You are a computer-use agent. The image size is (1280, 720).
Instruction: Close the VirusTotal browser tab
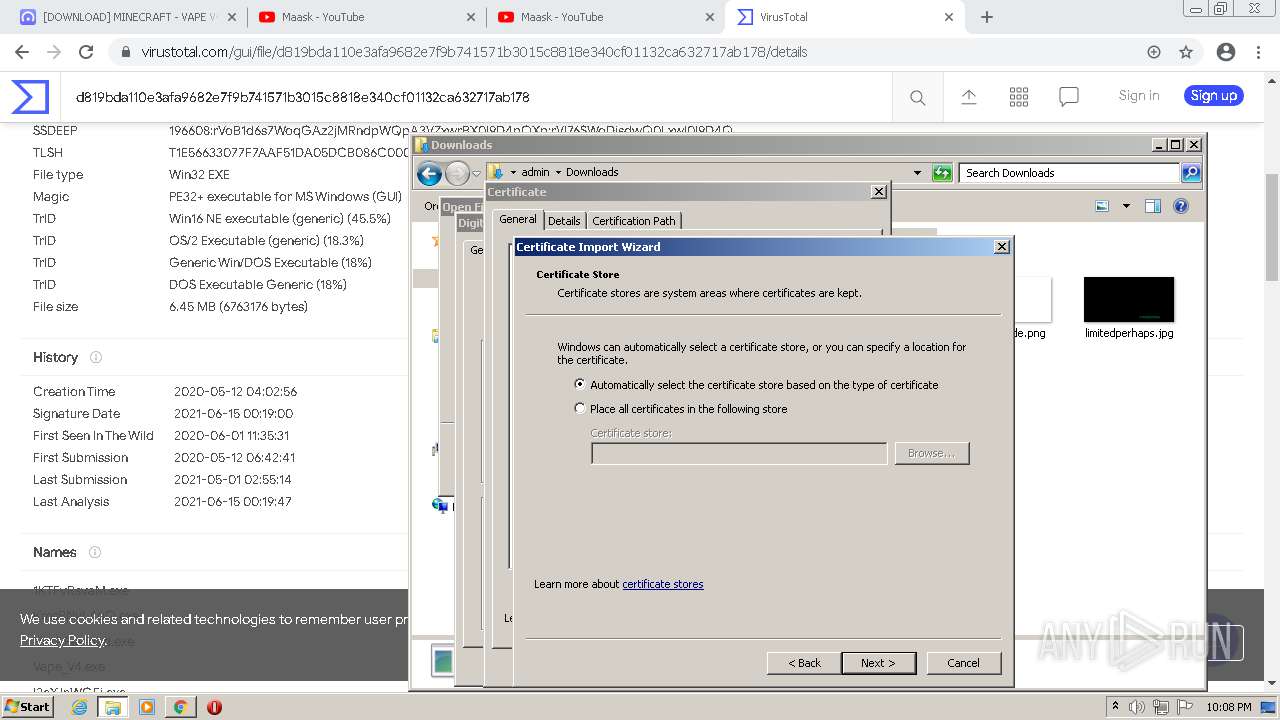coord(949,17)
